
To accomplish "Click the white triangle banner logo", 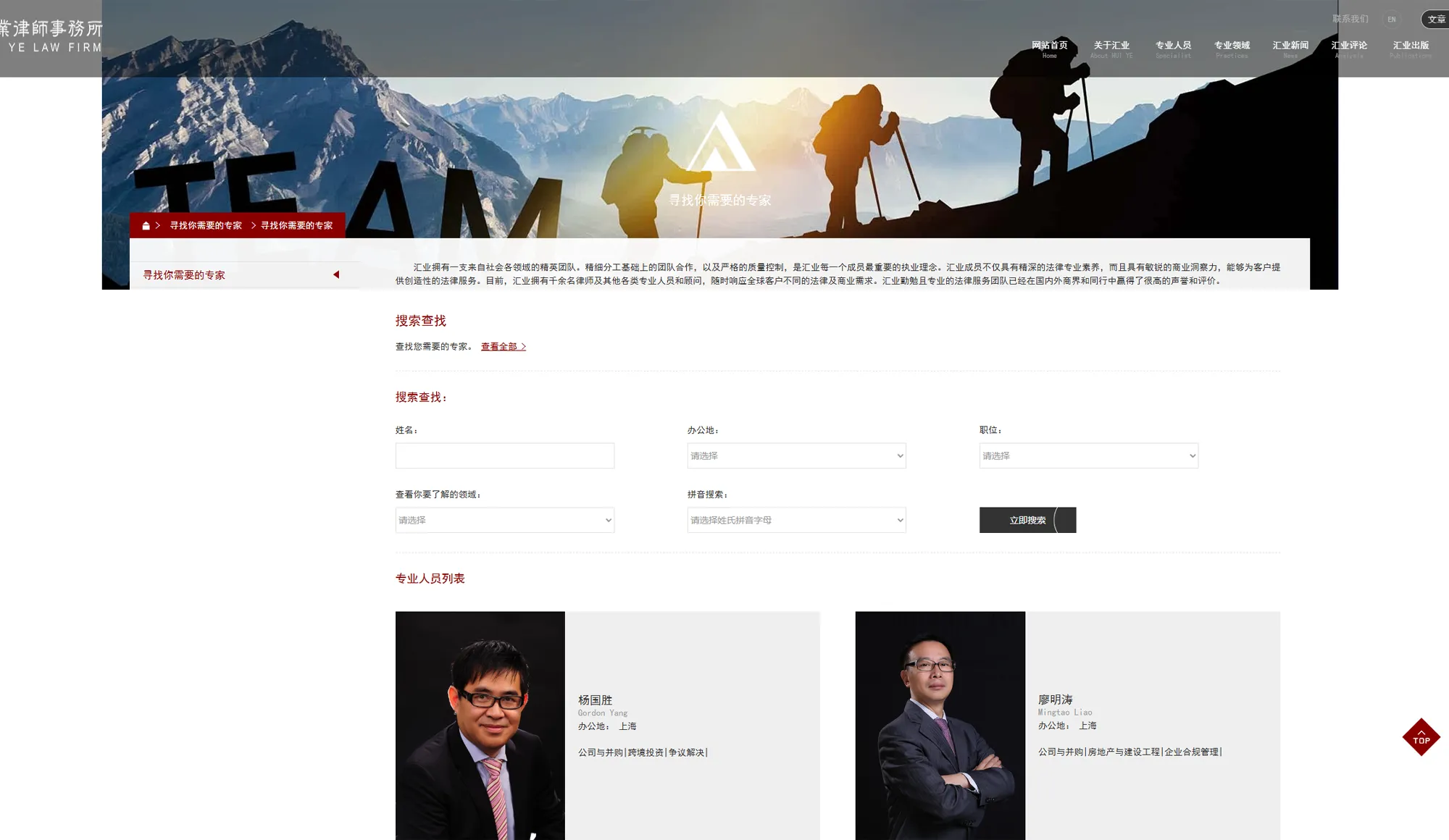I will (719, 143).
